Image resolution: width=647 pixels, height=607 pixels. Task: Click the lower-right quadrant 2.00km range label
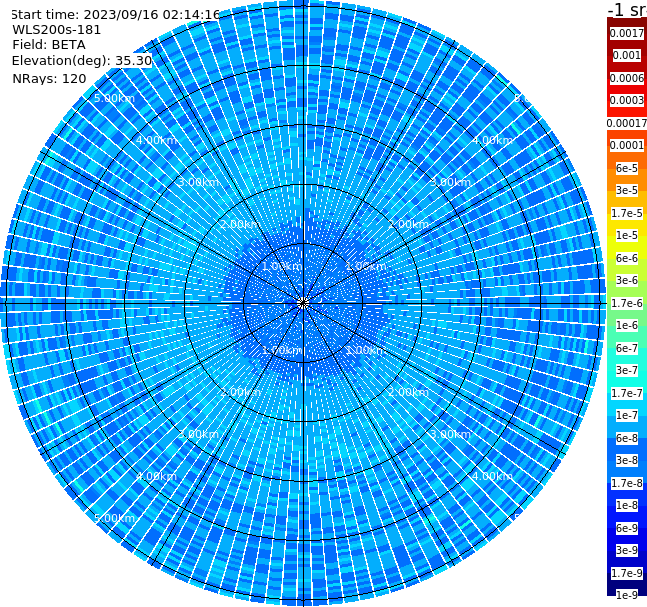tap(408, 392)
